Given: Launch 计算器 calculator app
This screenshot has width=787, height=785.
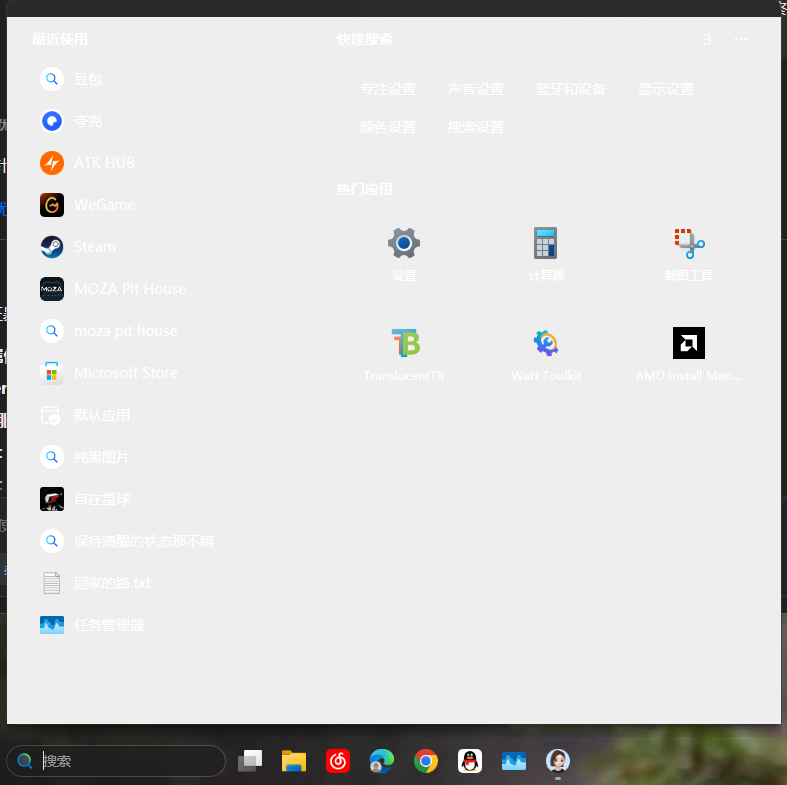Looking at the screenshot, I should [546, 253].
